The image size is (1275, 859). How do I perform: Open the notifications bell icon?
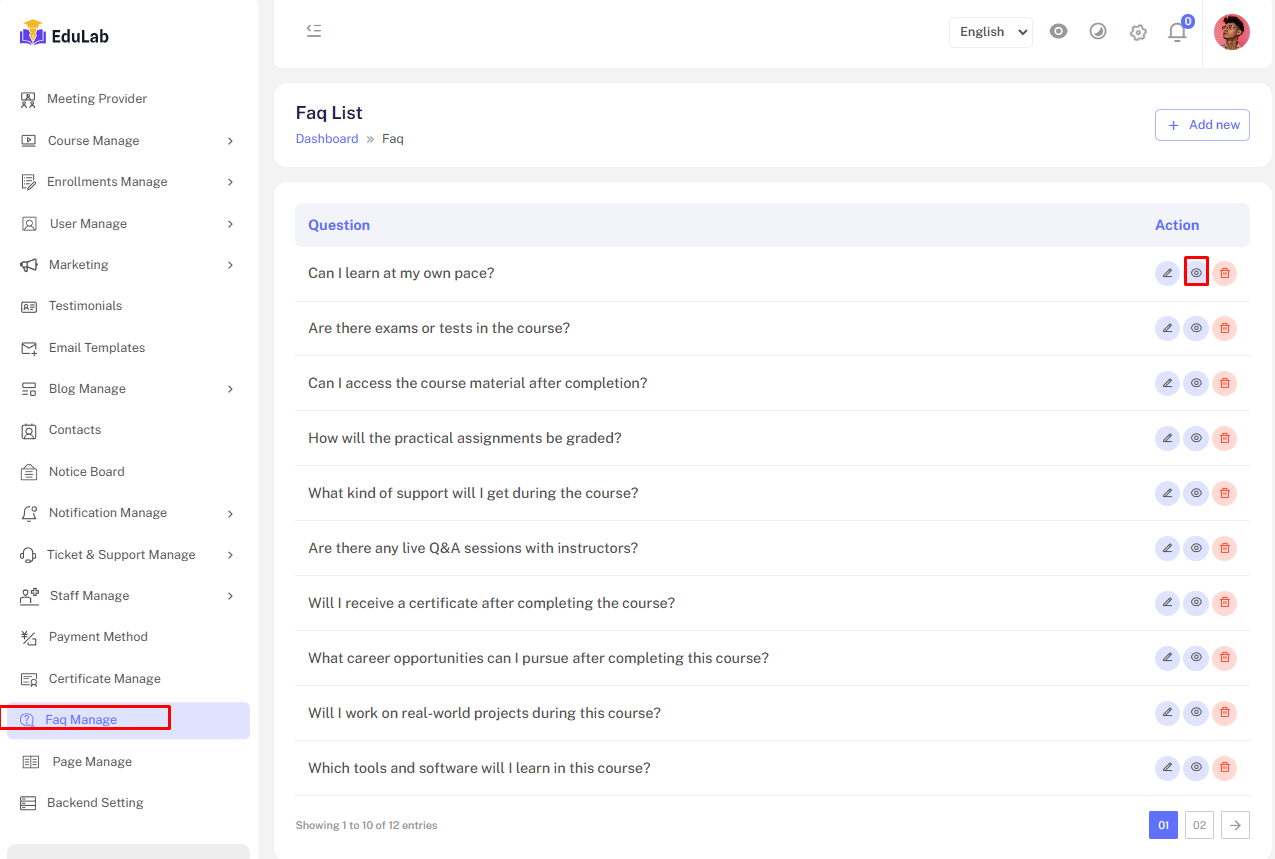click(1177, 32)
